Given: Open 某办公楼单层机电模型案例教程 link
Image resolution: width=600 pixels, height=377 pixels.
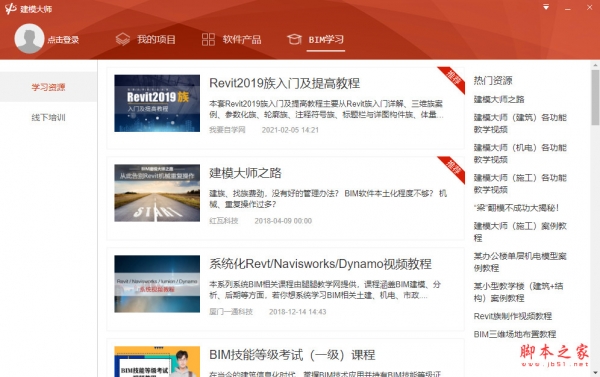Looking at the screenshot, I should [520, 262].
